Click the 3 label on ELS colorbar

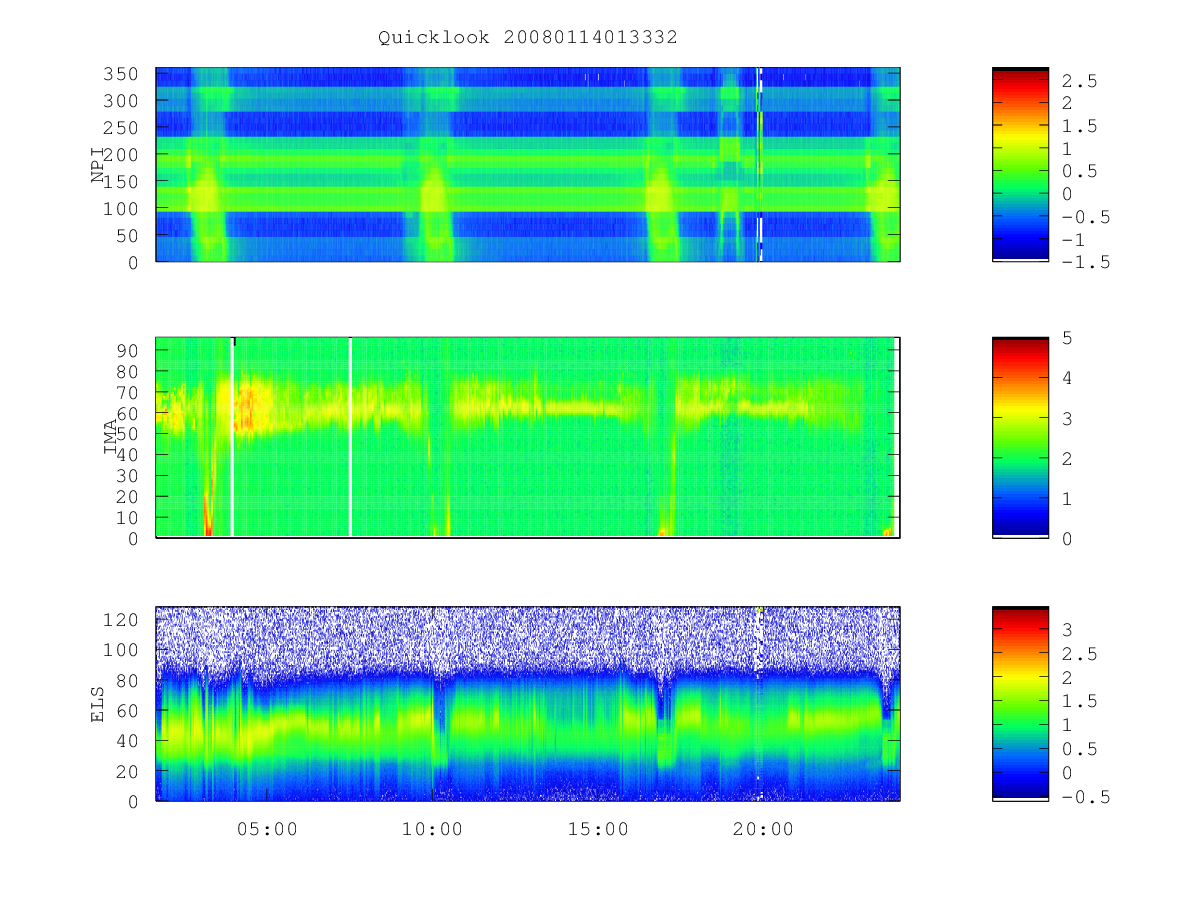pyautogui.click(x=1067, y=630)
